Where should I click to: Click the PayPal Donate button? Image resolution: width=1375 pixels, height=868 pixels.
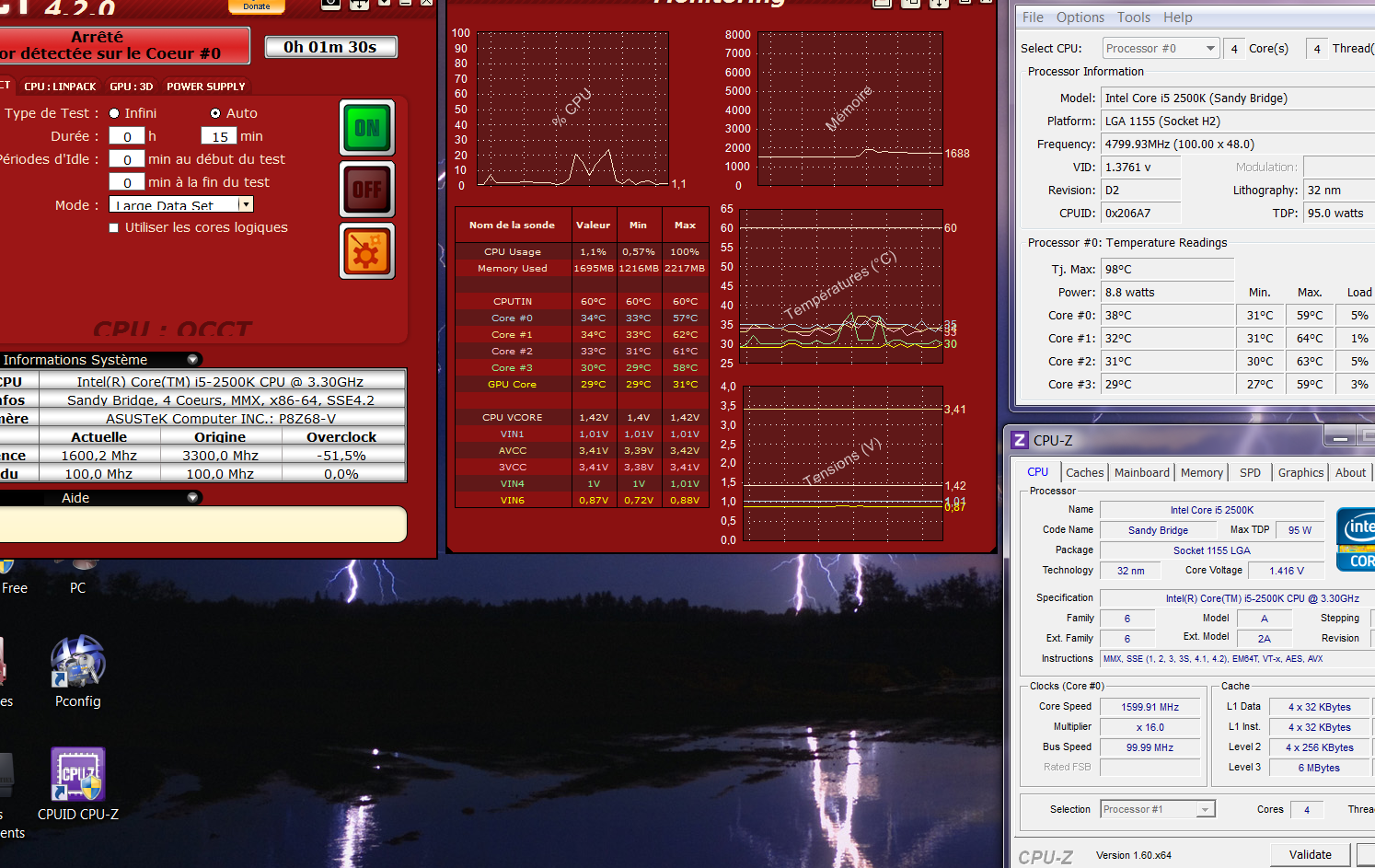coord(257,6)
